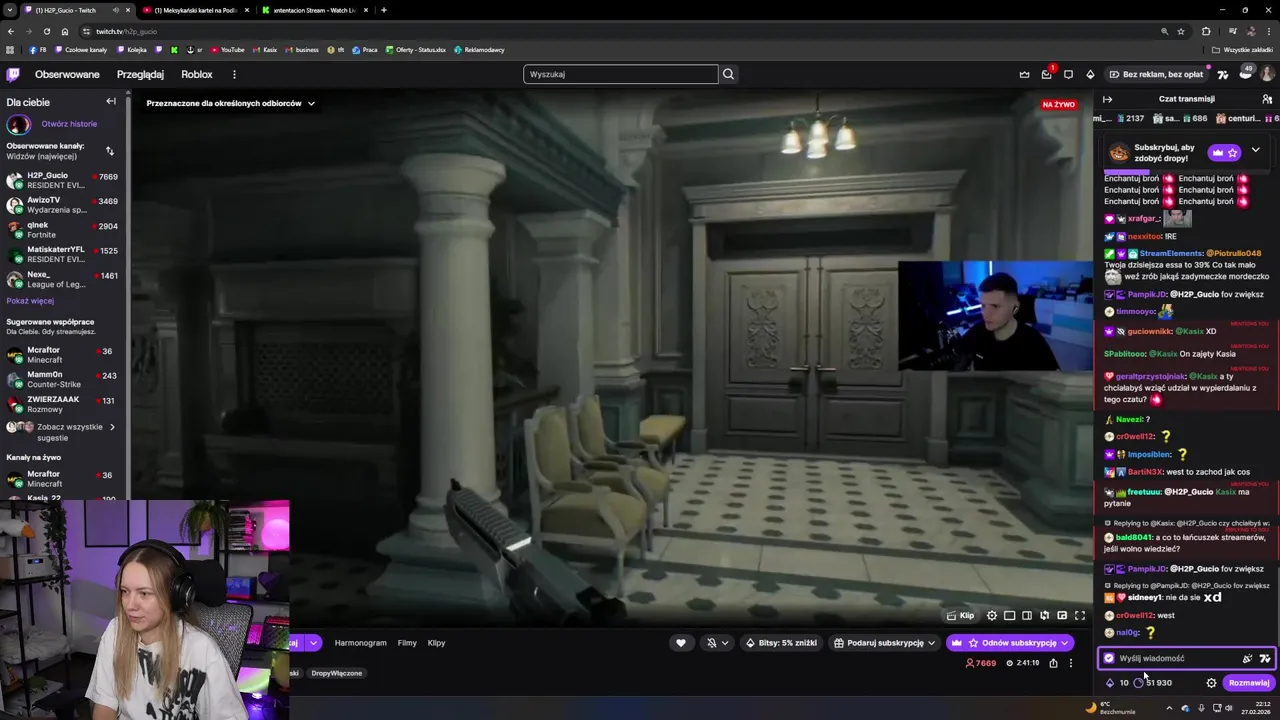Switch to the Meksykański kartel YouTube tab
1280x720 pixels.
point(195,10)
